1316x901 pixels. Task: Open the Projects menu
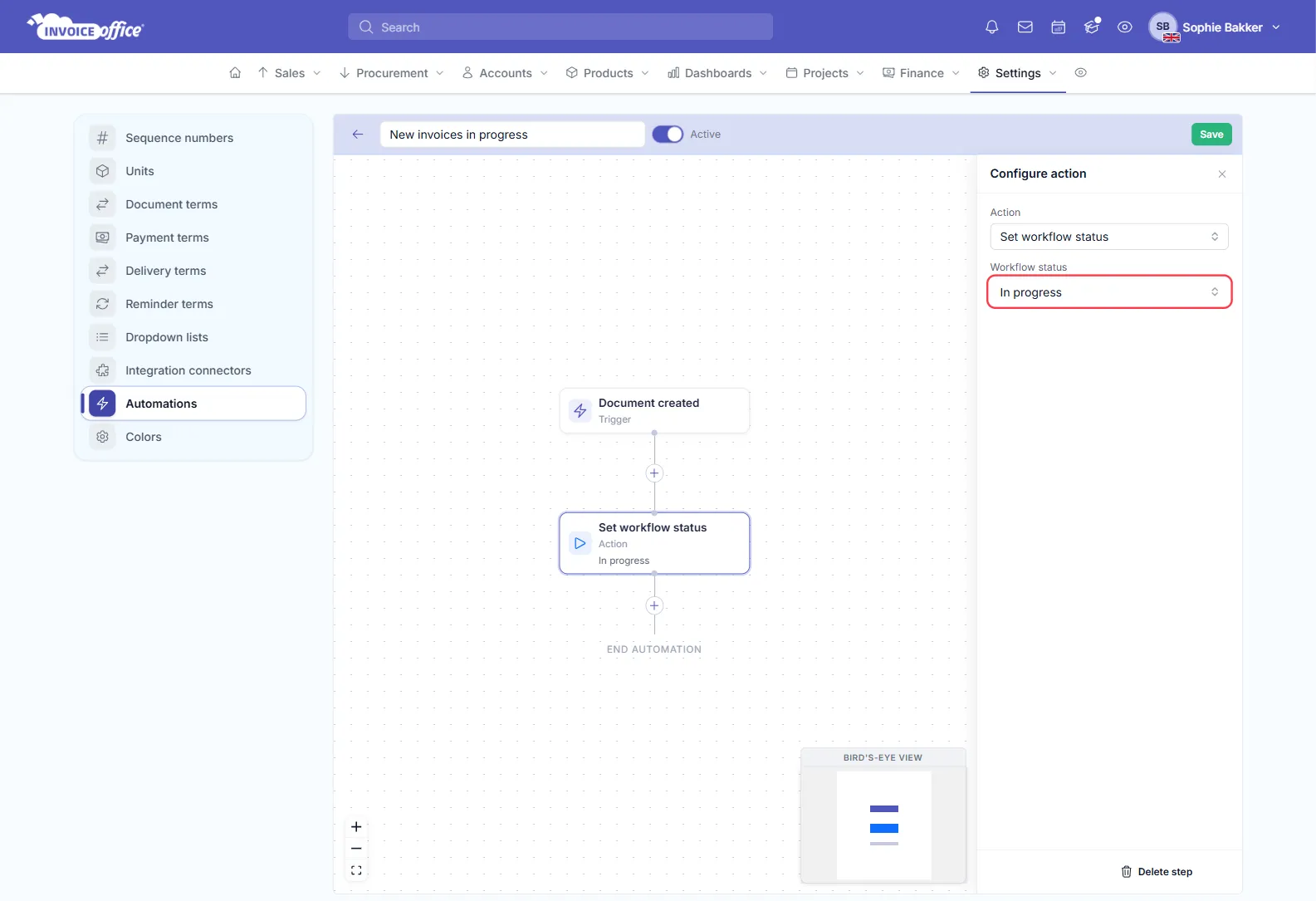click(825, 73)
